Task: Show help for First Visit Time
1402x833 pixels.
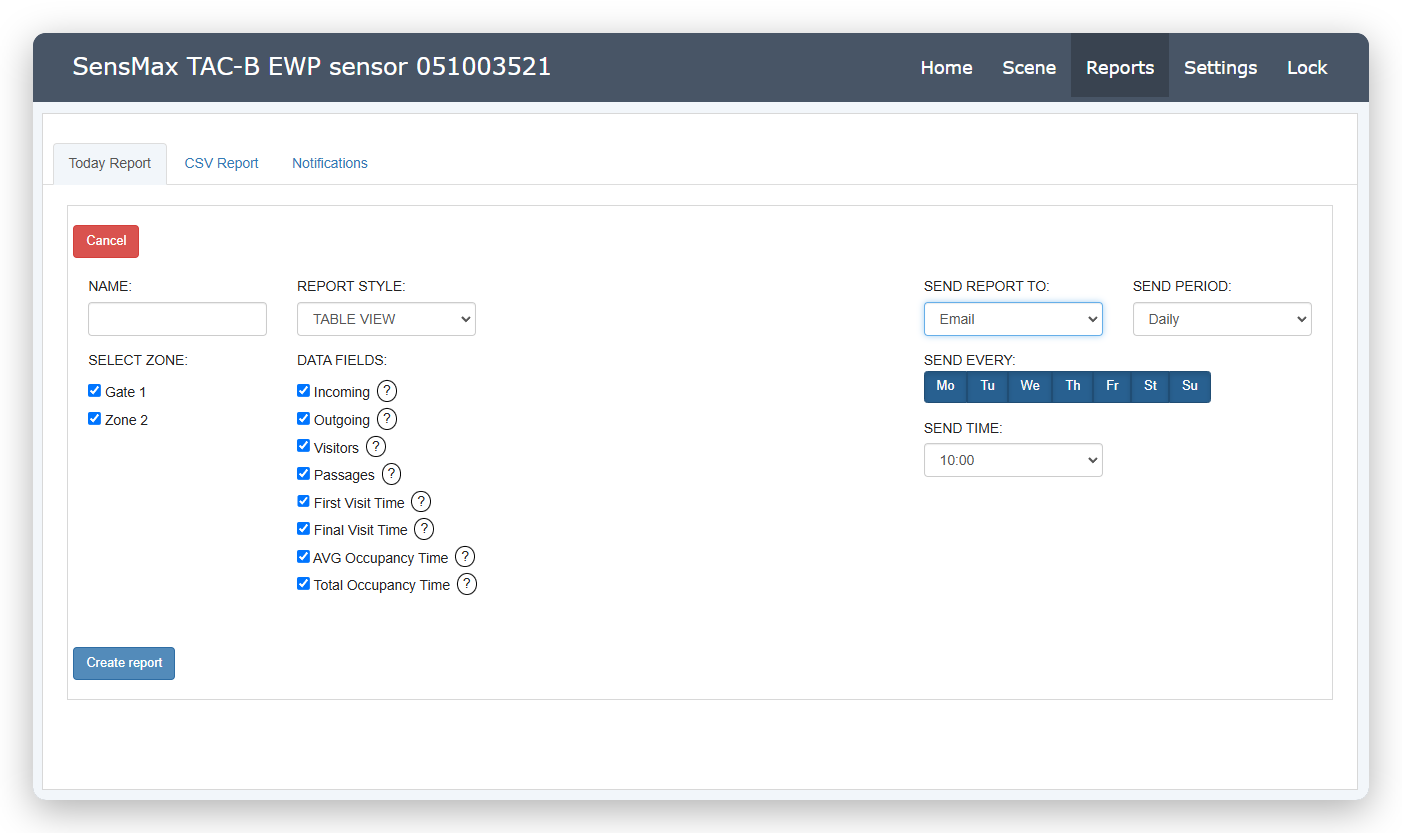Action: [x=421, y=502]
